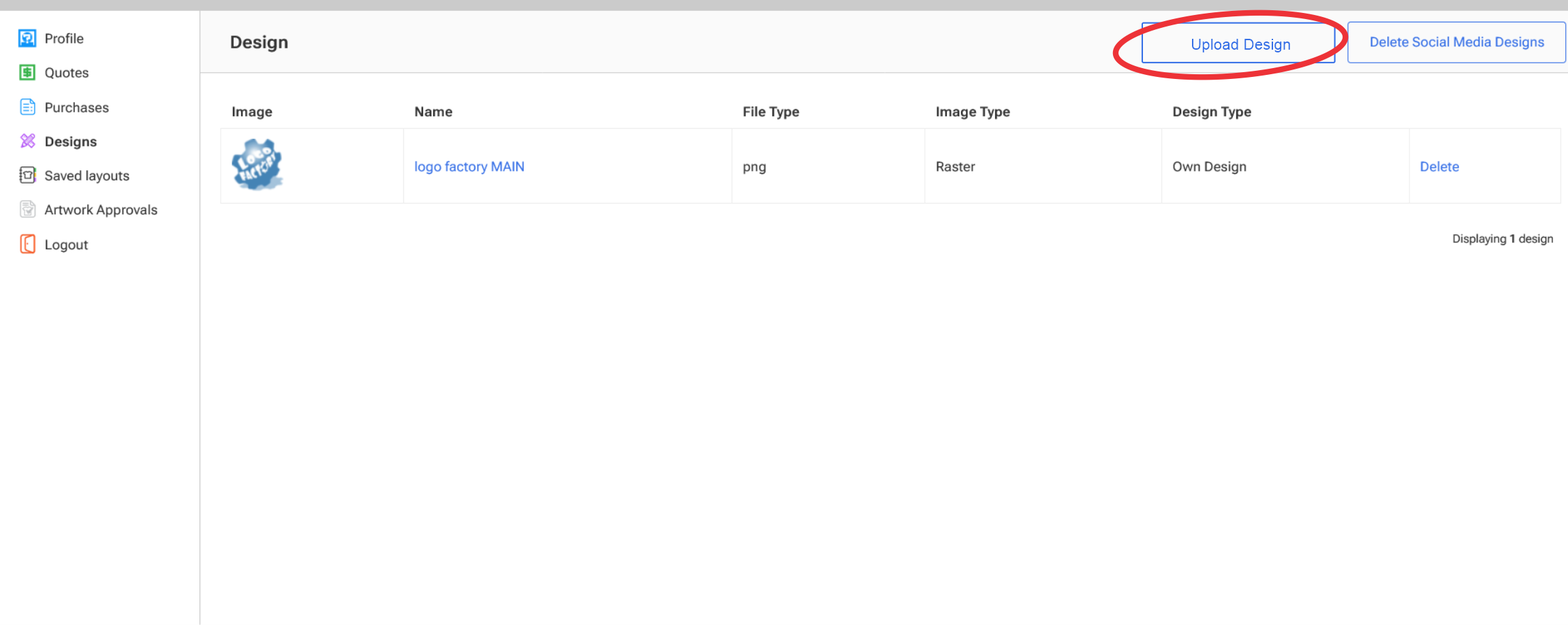Click the orange Logout door icon

point(27,244)
